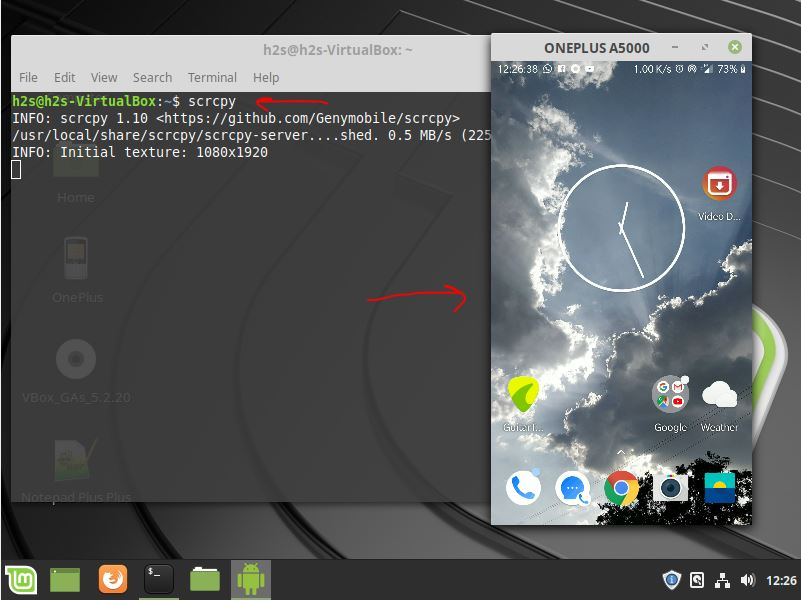Image resolution: width=801 pixels, height=600 pixels.
Task: Click the shield update manager tray icon
Action: (x=671, y=580)
